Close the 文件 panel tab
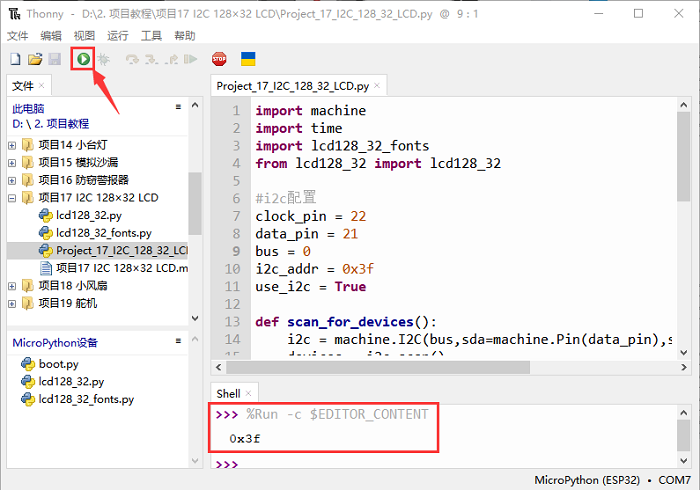Screen dimensions: 700x490 pyautogui.click(x=45, y=86)
